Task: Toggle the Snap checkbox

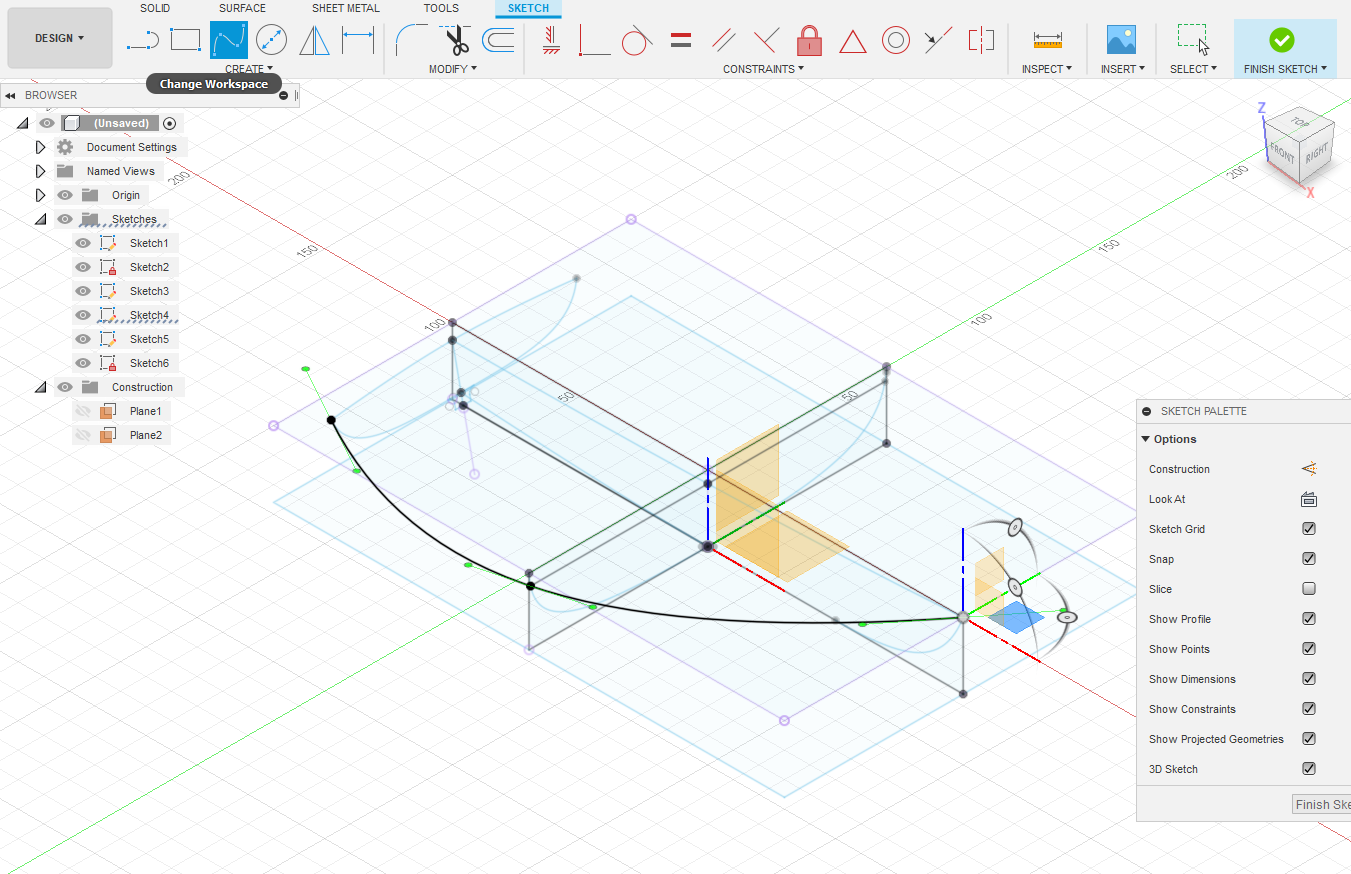Action: click(x=1309, y=559)
